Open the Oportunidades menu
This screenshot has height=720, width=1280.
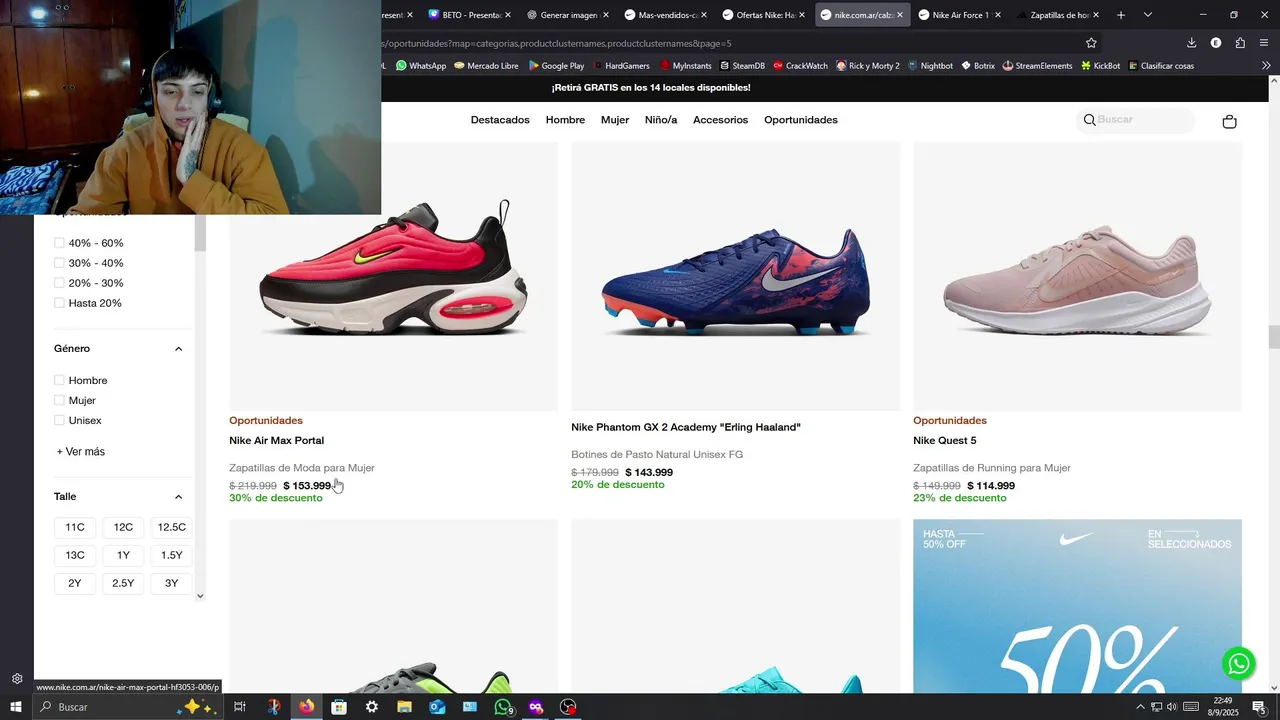click(x=801, y=120)
